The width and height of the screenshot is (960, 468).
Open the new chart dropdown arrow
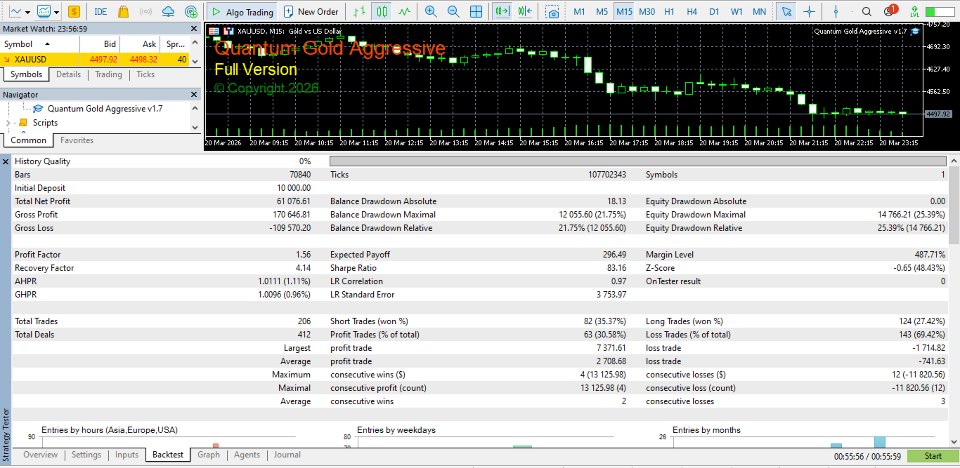pos(27,12)
